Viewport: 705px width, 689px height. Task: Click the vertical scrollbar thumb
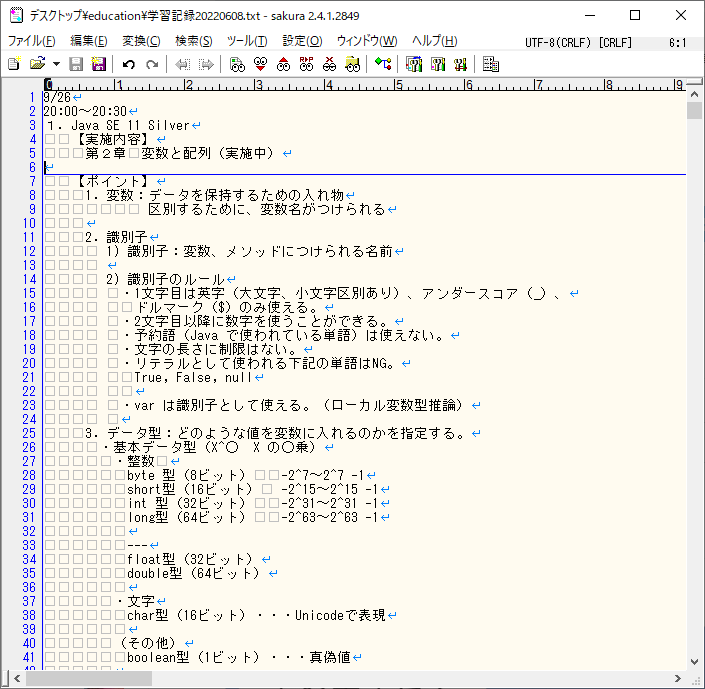pyautogui.click(x=694, y=110)
